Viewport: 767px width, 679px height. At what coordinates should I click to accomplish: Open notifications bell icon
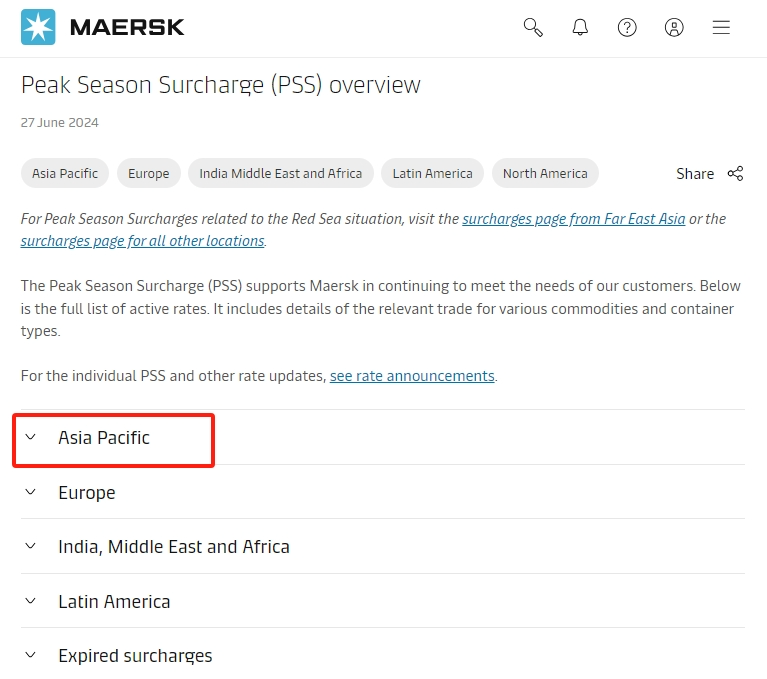(580, 27)
